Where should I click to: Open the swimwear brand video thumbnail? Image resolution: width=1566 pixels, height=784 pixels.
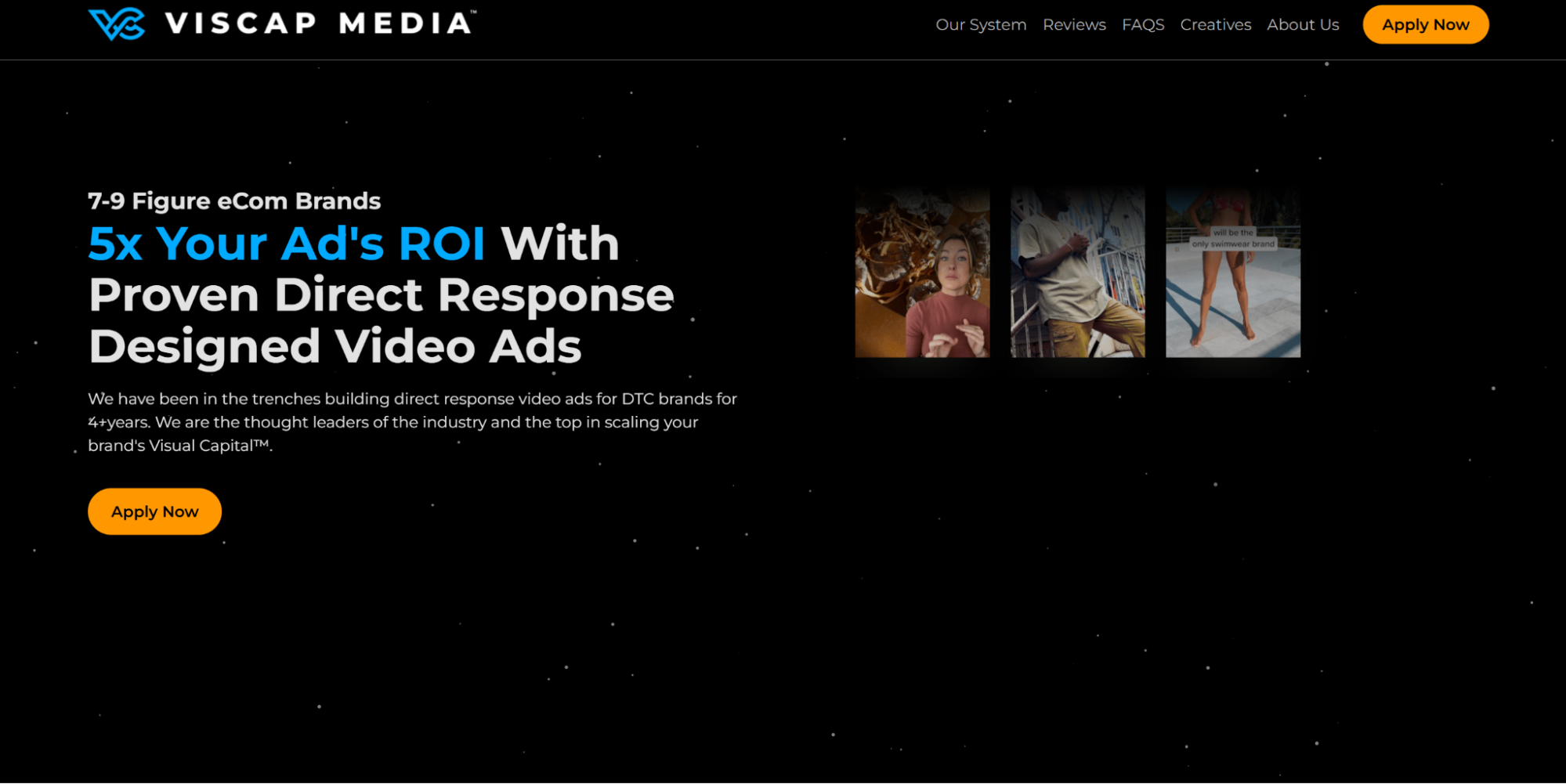coord(1233,272)
